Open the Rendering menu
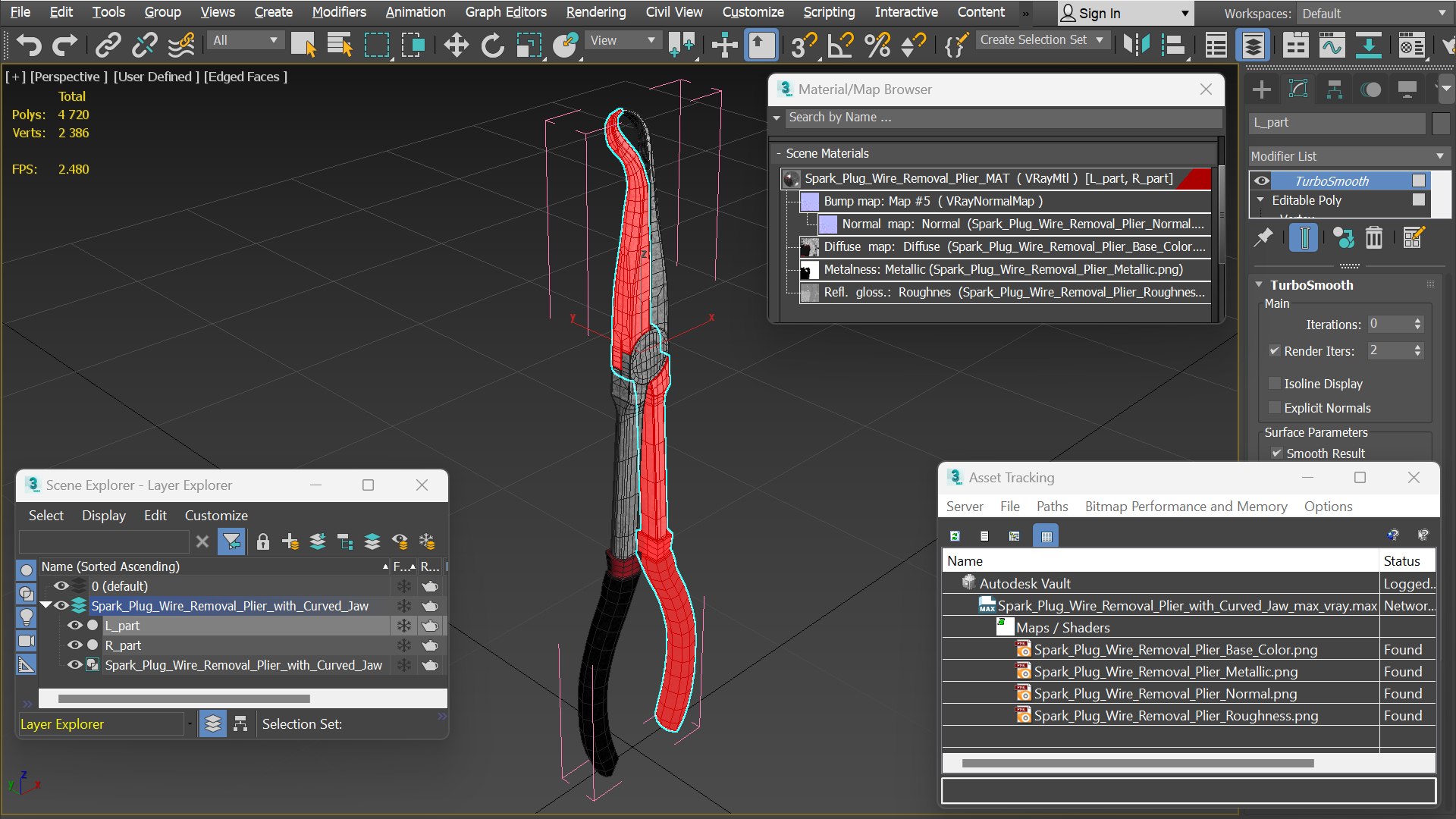This screenshot has height=819, width=1456. 596,12
